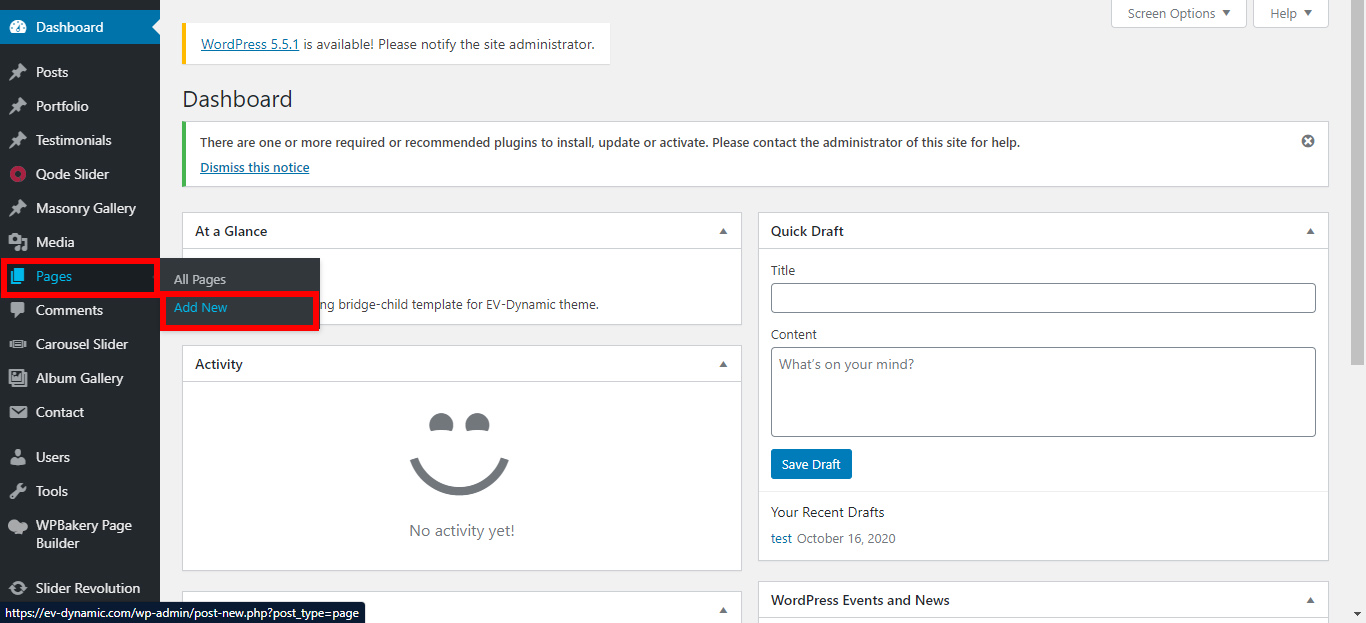Click into the Quick Draft Title field
Screen dimensions: 1366x623
[1043, 298]
